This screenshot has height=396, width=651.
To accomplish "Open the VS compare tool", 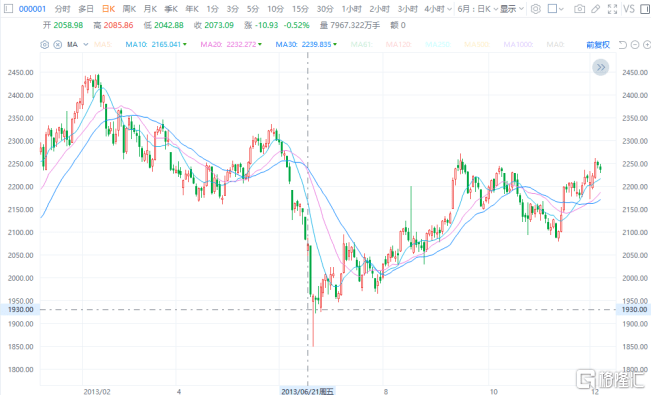I will click(x=629, y=9).
